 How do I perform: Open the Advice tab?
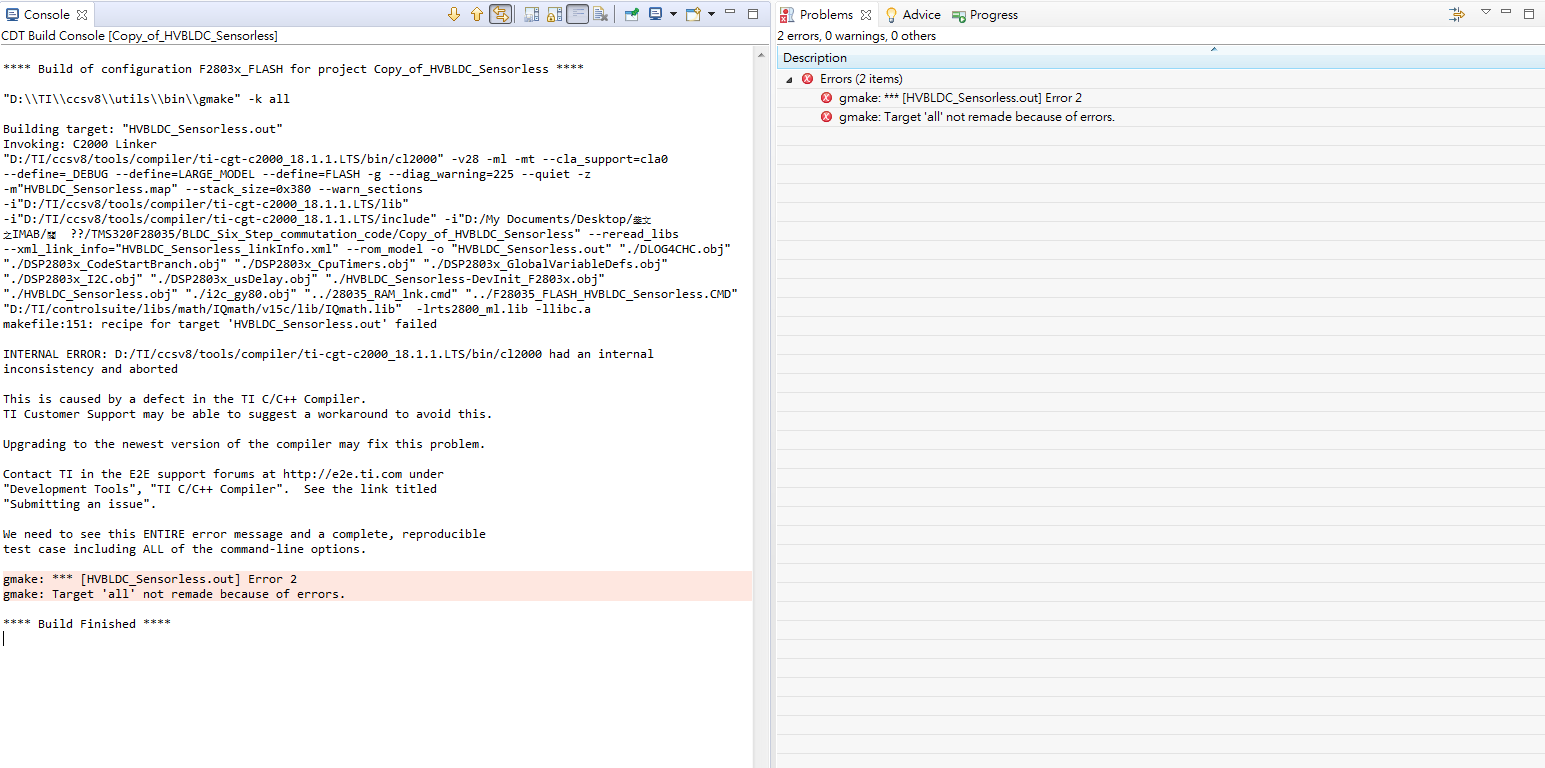[912, 15]
